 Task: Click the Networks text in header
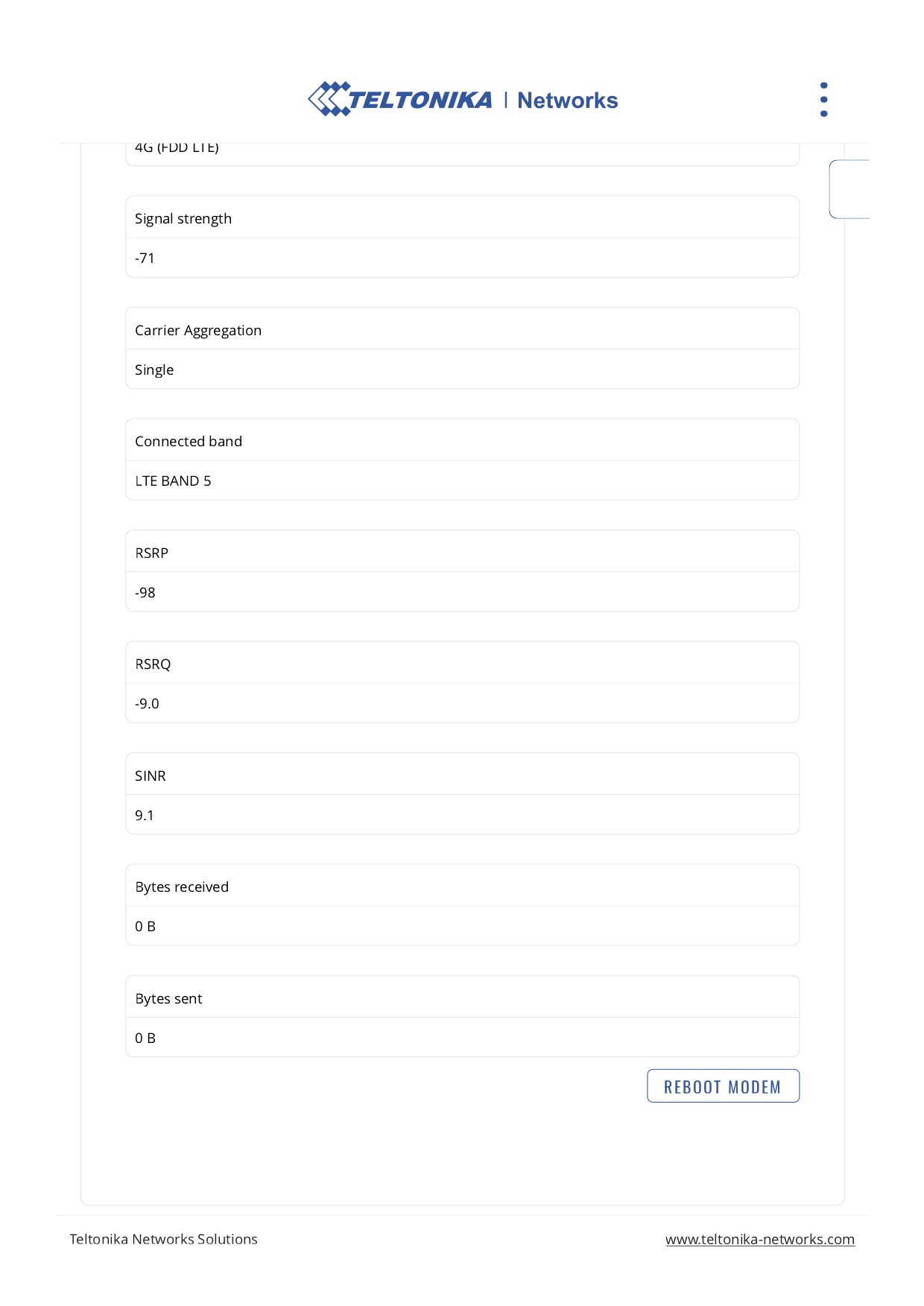(x=568, y=101)
